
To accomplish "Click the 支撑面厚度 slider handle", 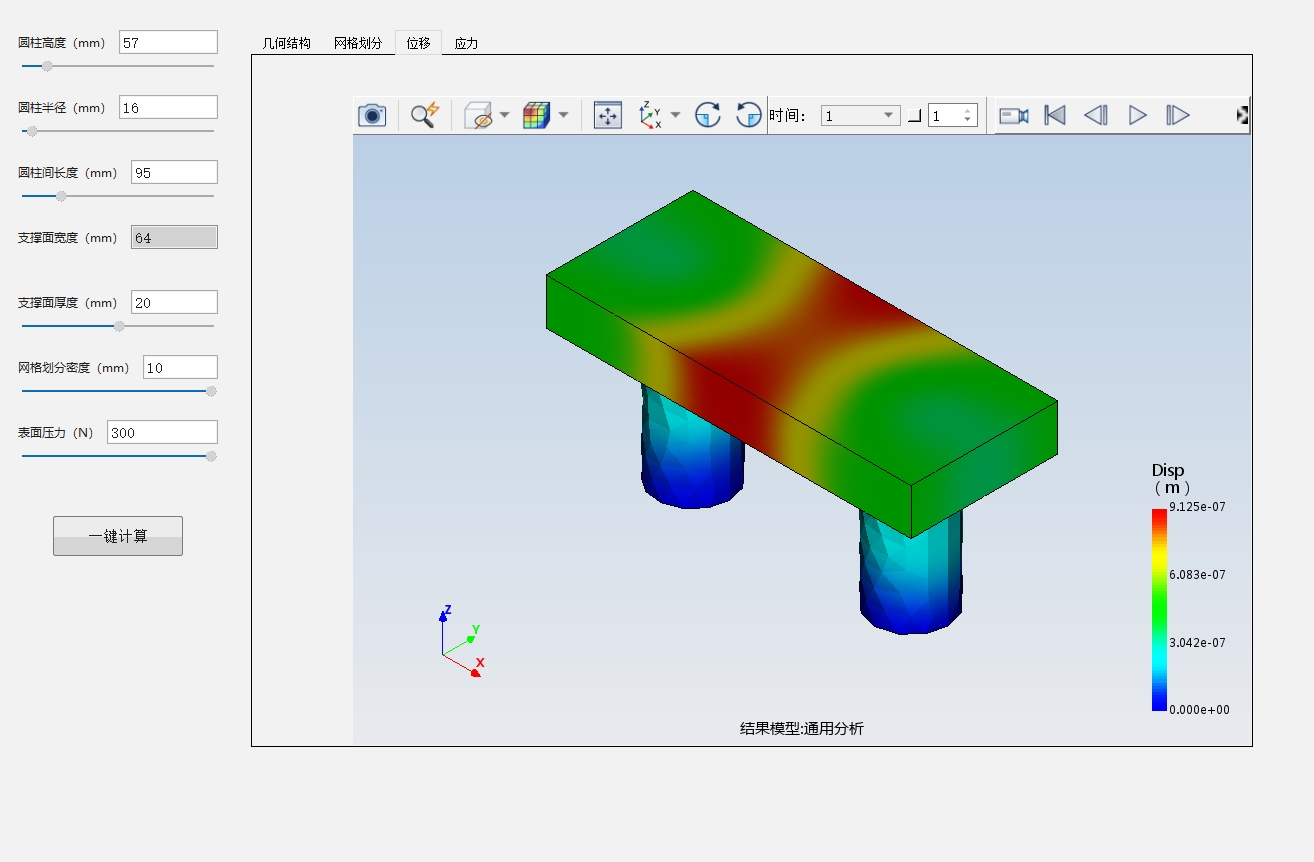I will tap(120, 326).
